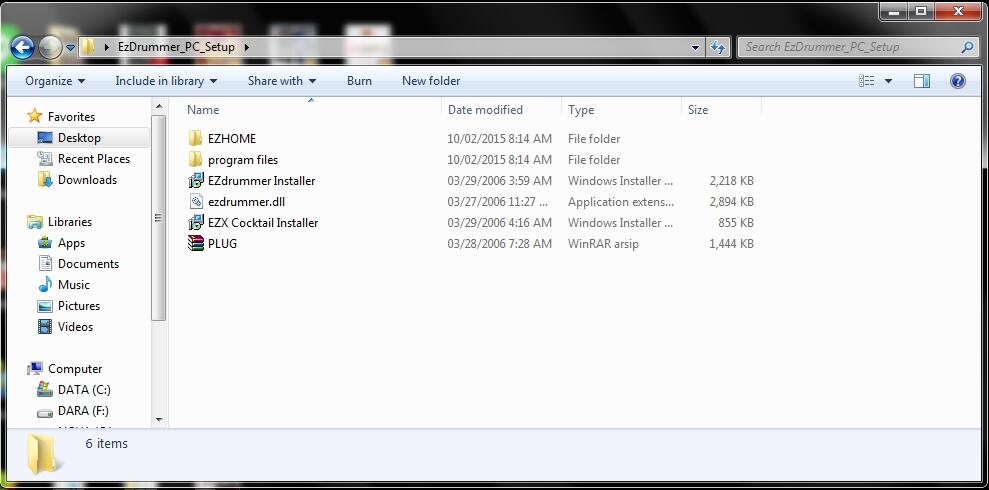Click the EZdrummer Installer file name
This screenshot has width=989, height=490.
(261, 180)
